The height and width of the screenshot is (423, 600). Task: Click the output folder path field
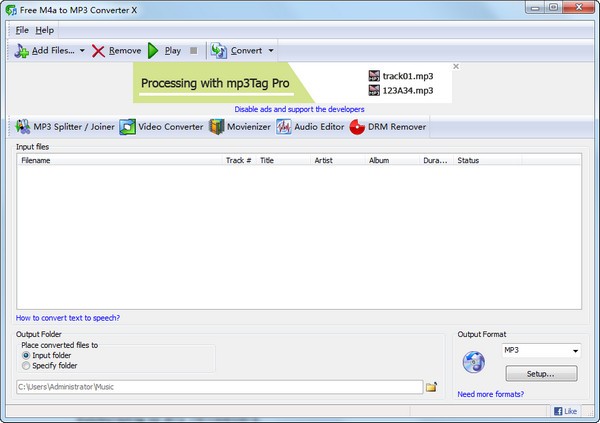(x=218, y=387)
